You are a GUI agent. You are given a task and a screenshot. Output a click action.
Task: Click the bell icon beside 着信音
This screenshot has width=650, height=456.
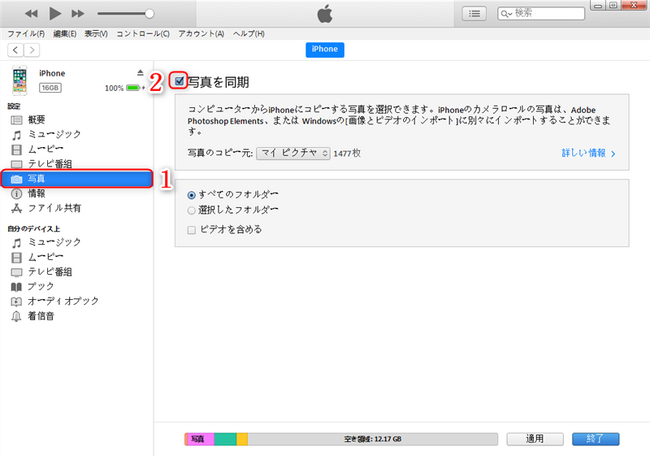click(x=16, y=317)
